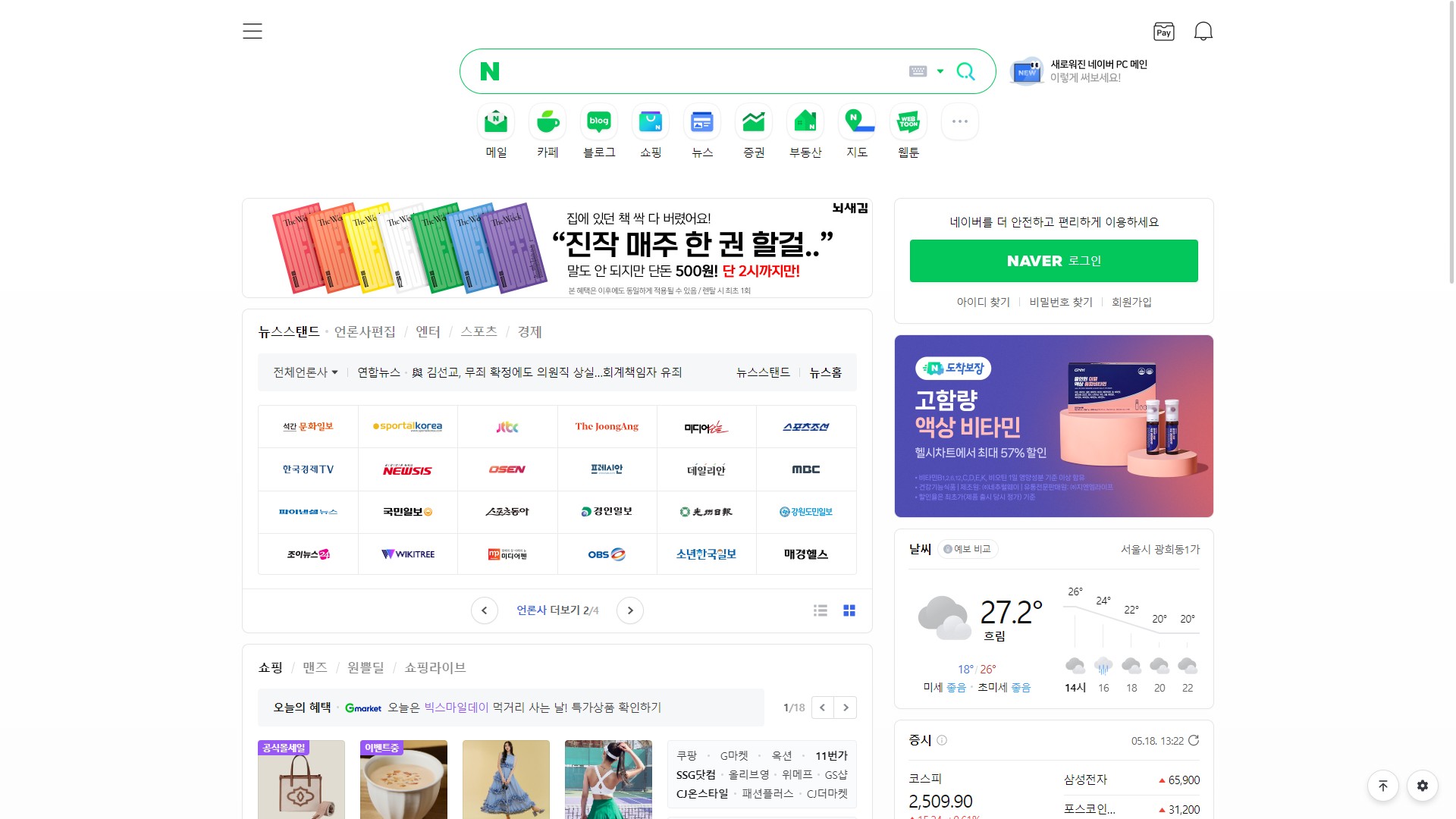Image resolution: width=1456 pixels, height=819 pixels.
Task: Click the NAVER 로그인 button
Action: click(x=1054, y=261)
